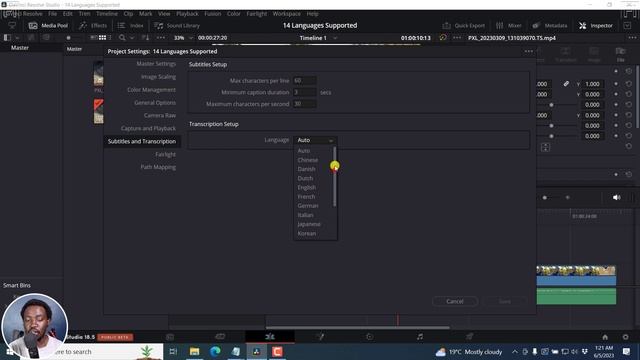
Task: Click the speaker volume icon in viewer
Action: pos(616,198)
